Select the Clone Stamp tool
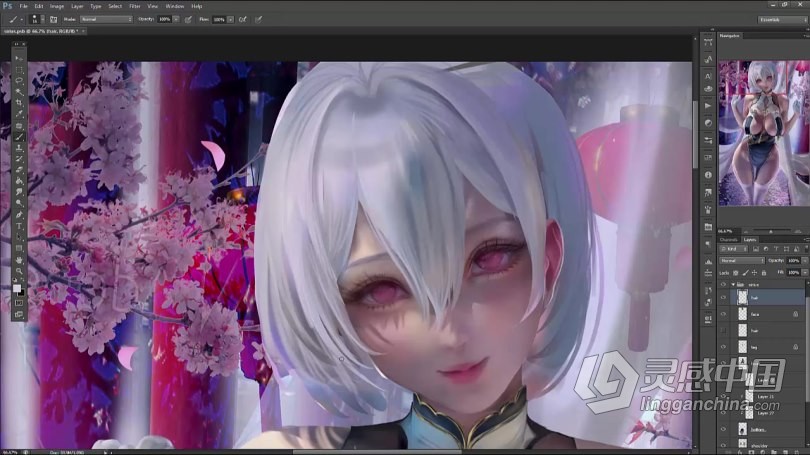The height and width of the screenshot is (455, 810). (x=19, y=148)
